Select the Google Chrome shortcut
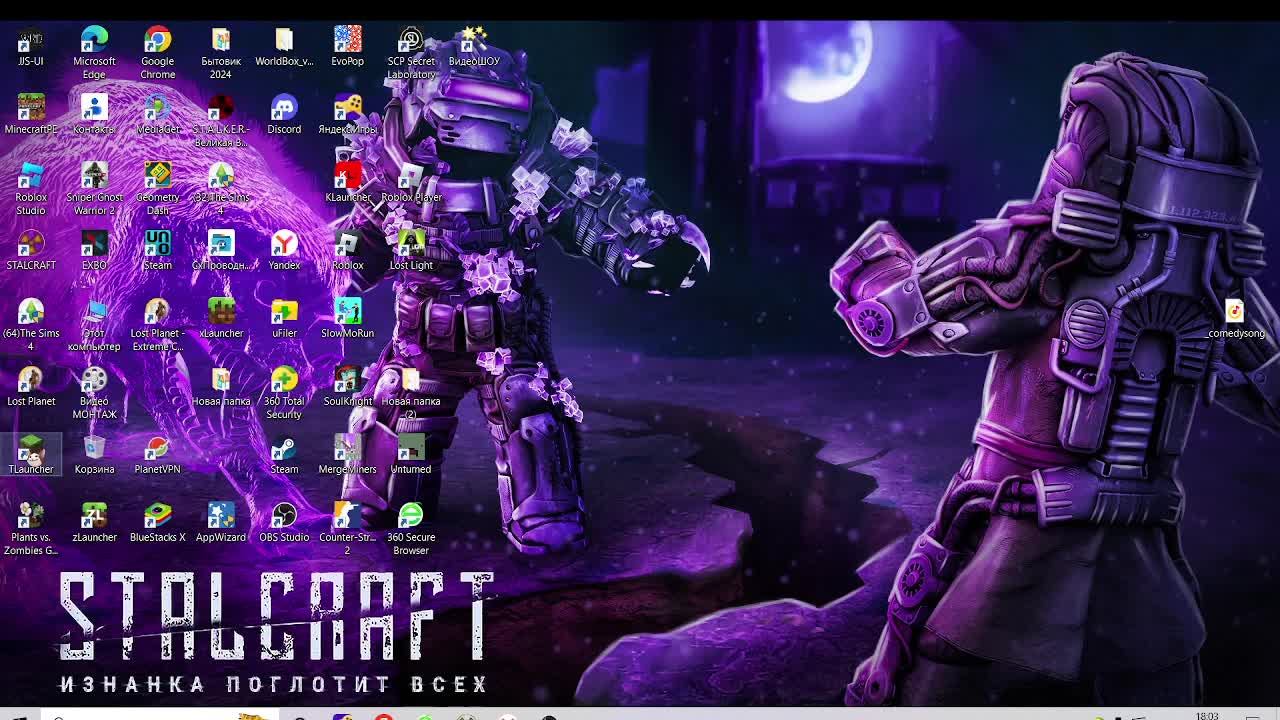 pos(157,53)
